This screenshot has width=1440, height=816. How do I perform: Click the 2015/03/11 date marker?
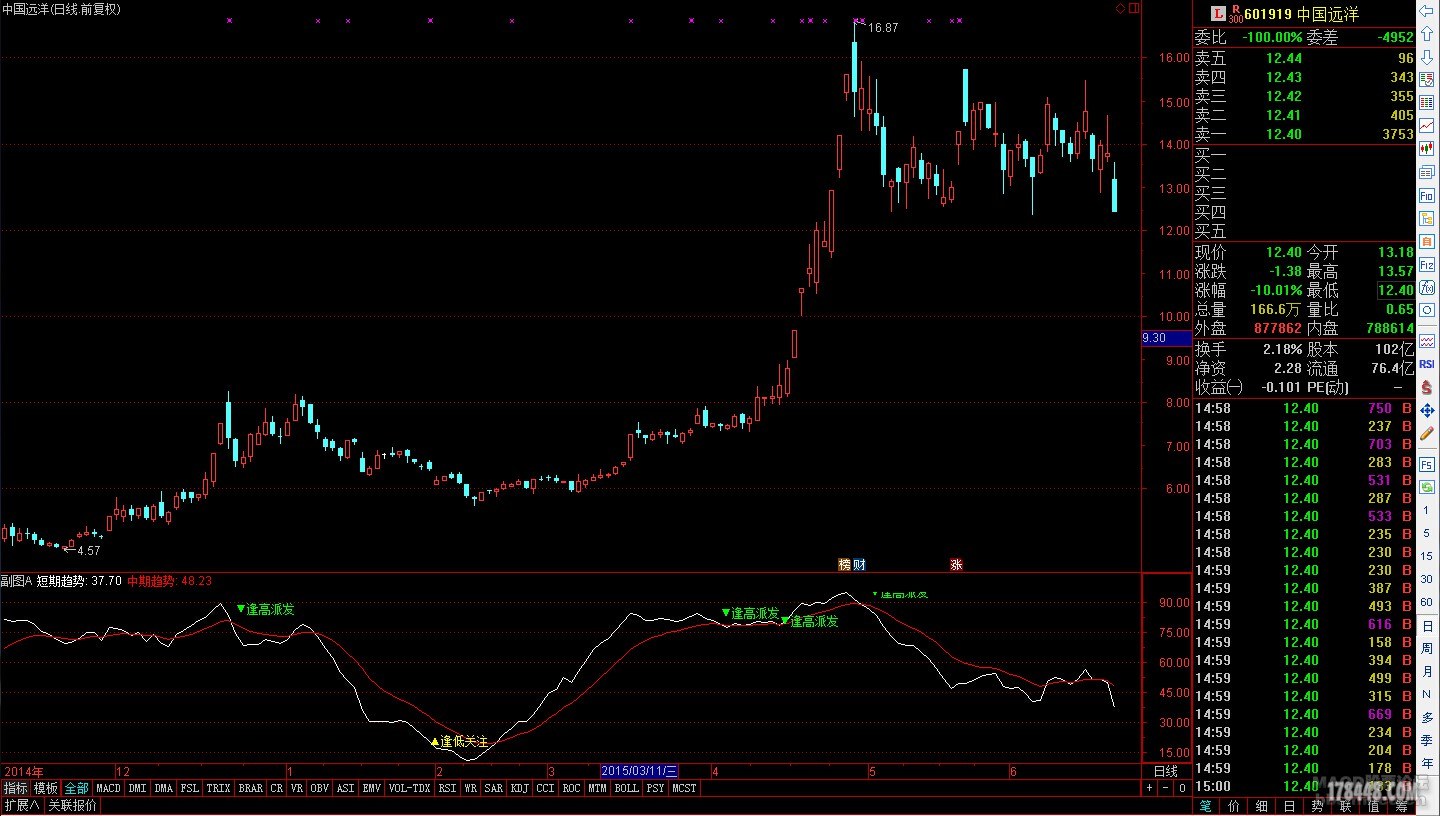click(639, 771)
